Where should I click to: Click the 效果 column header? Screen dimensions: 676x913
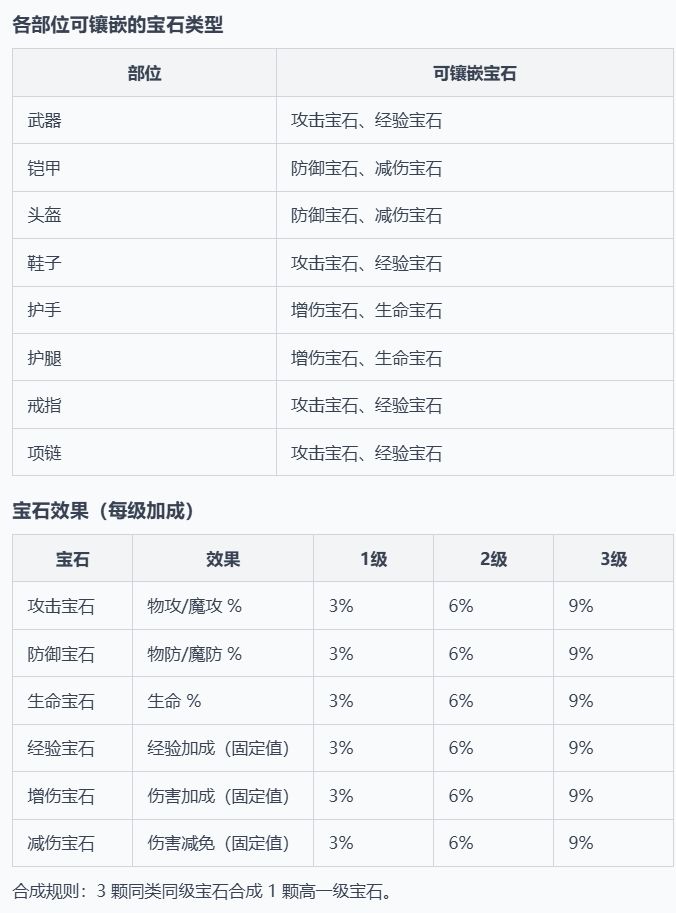coord(222,559)
